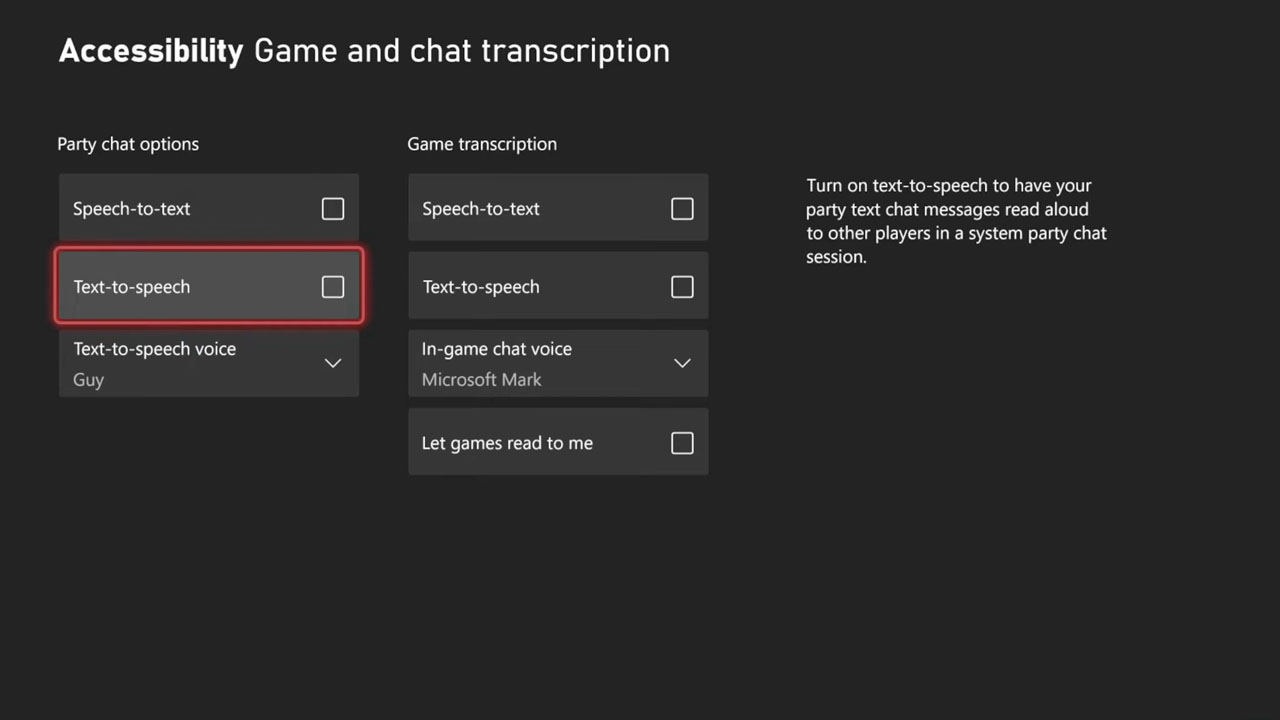
Task: Expand the chevron next to Microsoft Mark
Action: point(681,363)
